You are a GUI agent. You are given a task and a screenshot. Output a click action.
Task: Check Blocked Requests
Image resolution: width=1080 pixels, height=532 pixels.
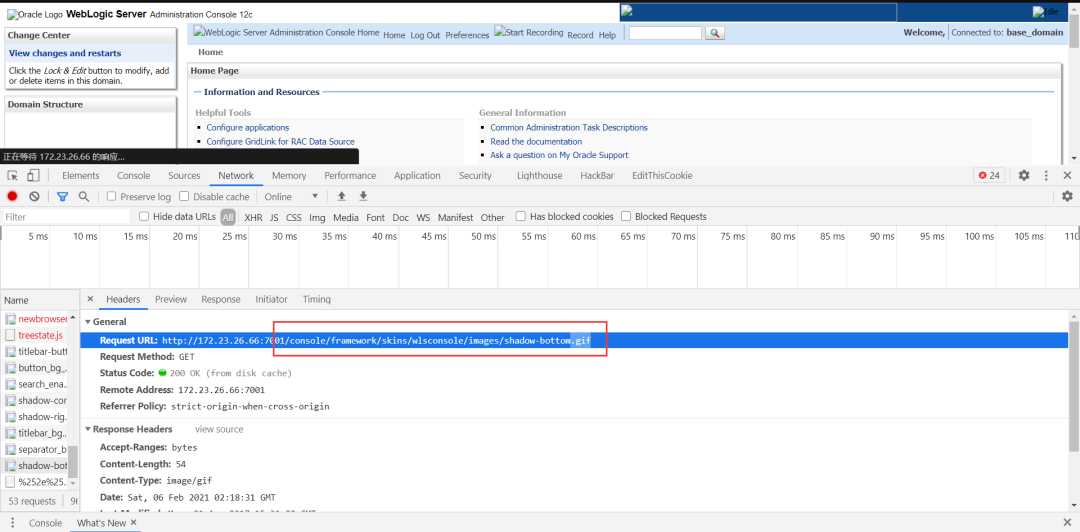click(x=626, y=216)
